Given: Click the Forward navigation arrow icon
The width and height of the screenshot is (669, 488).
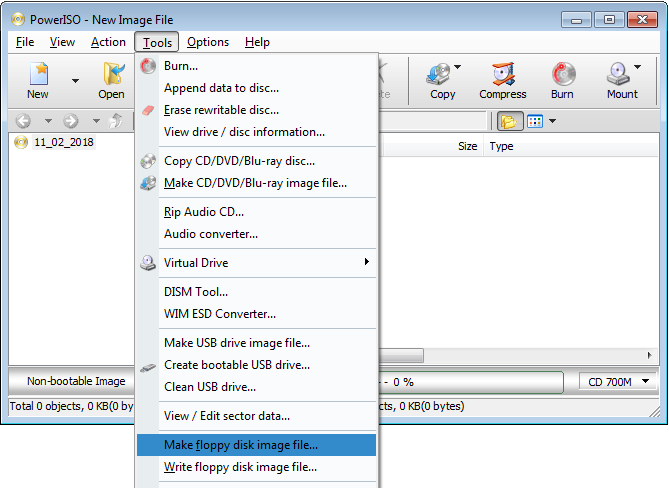Looking at the screenshot, I should (x=71, y=121).
